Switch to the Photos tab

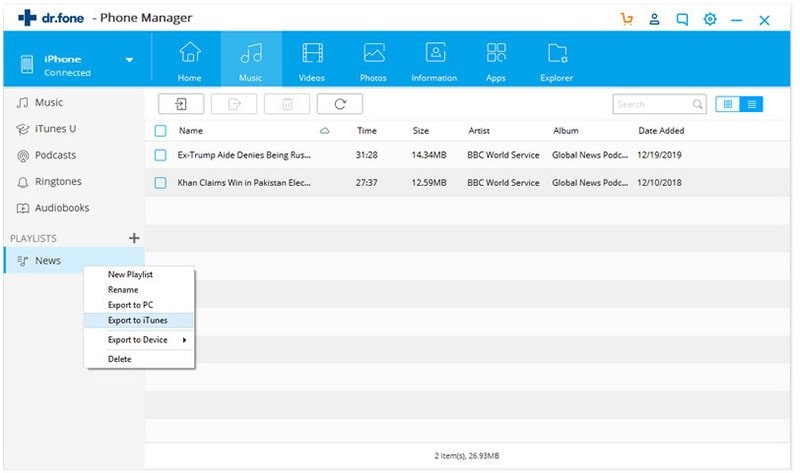[373, 61]
